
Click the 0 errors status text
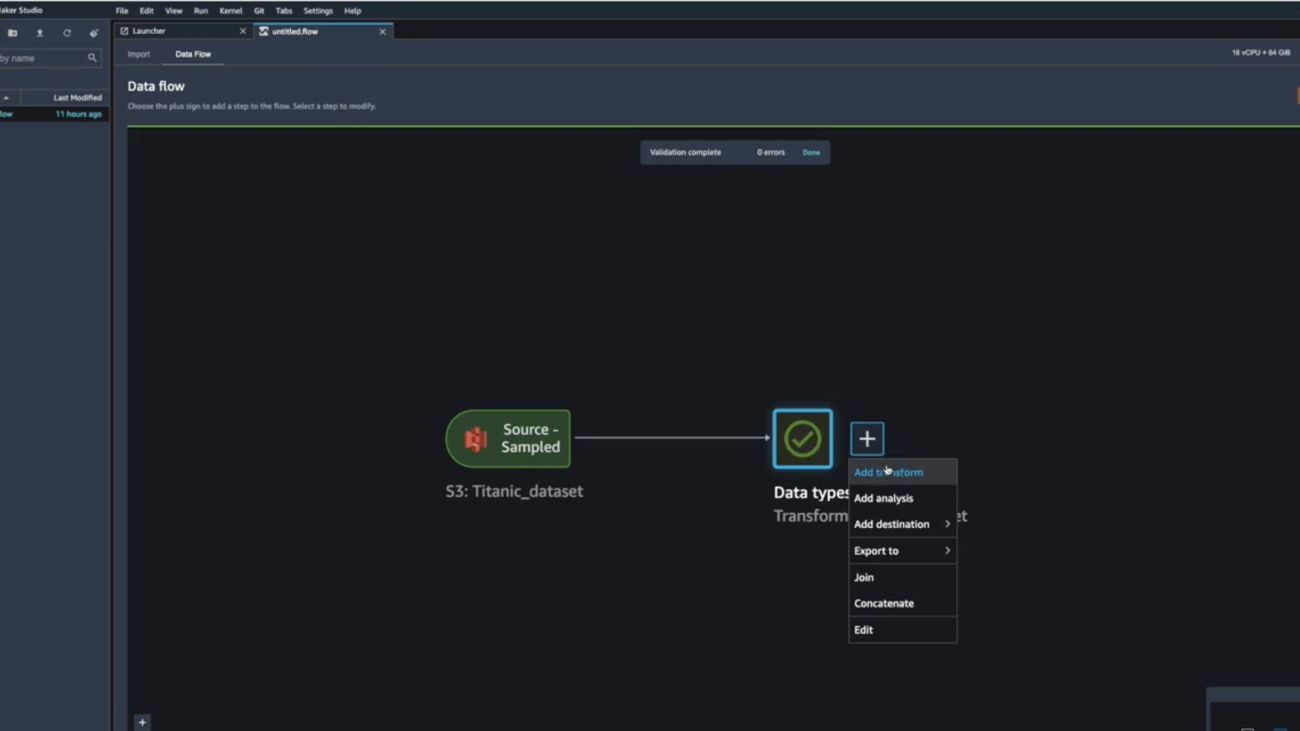[x=771, y=153]
